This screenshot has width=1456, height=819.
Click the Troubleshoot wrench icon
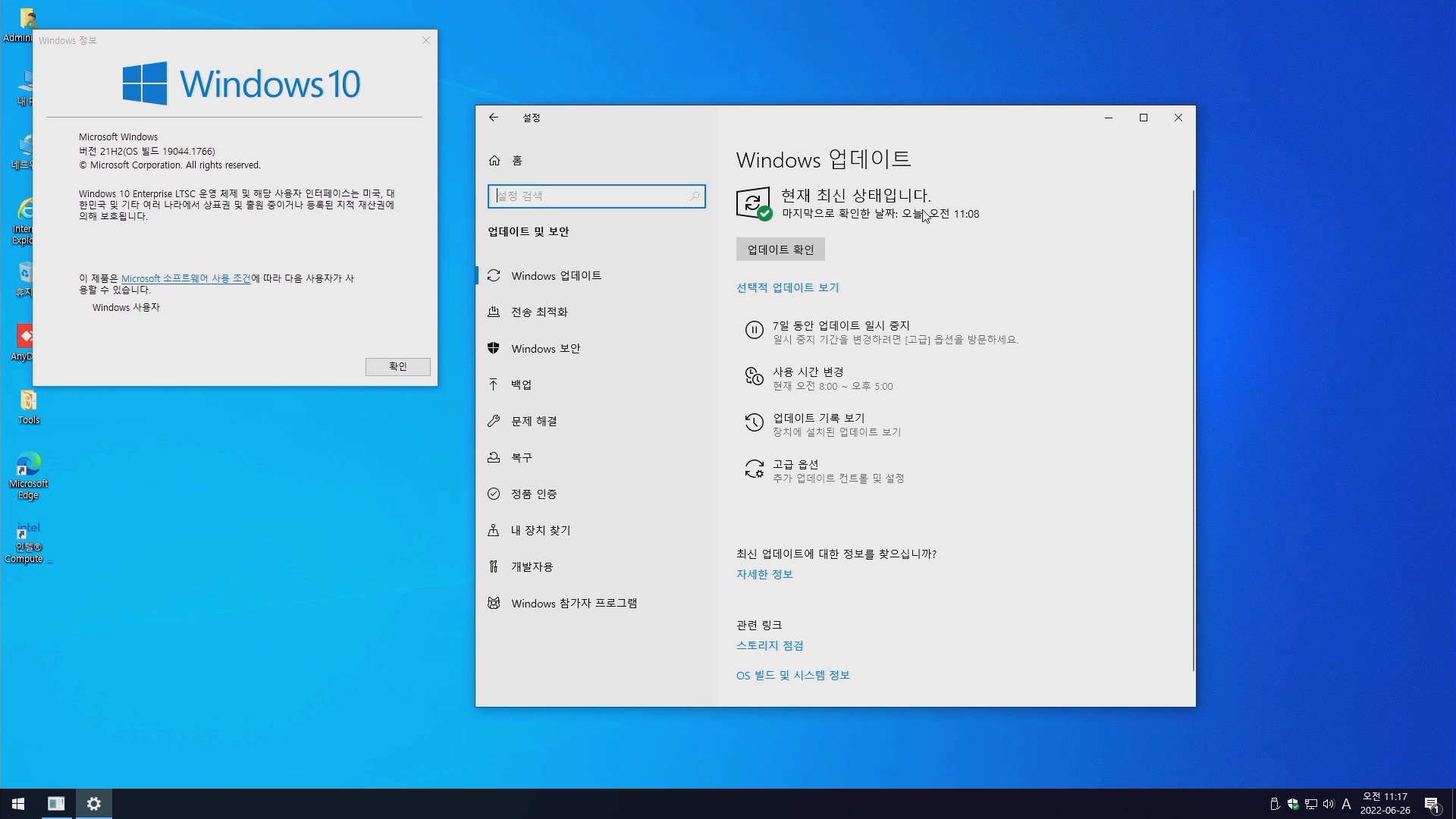(x=494, y=422)
